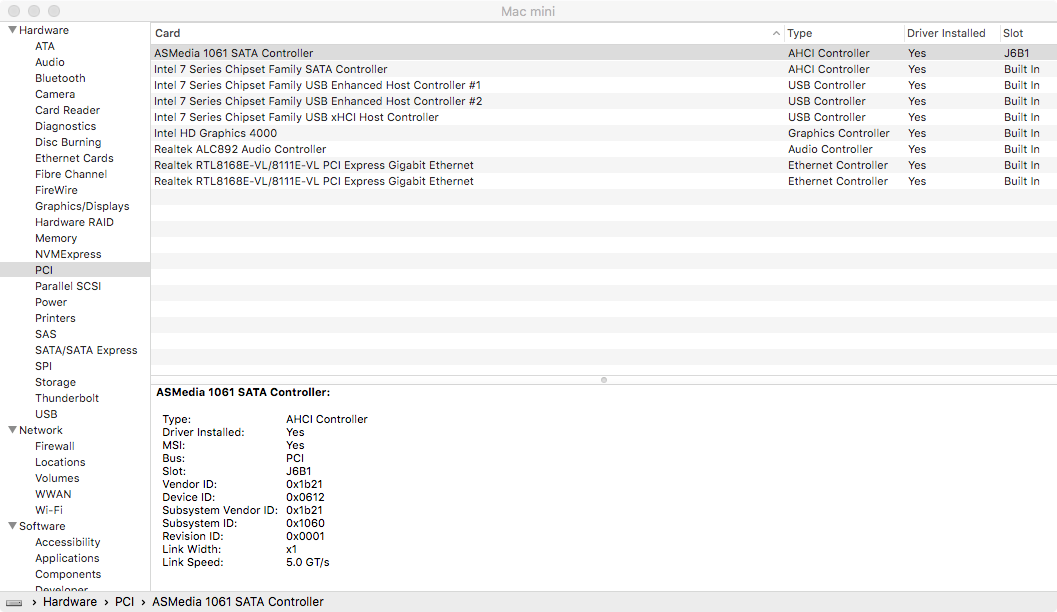This screenshot has height=612, width=1057.
Task: Select Camera in the sidebar
Action: point(55,94)
